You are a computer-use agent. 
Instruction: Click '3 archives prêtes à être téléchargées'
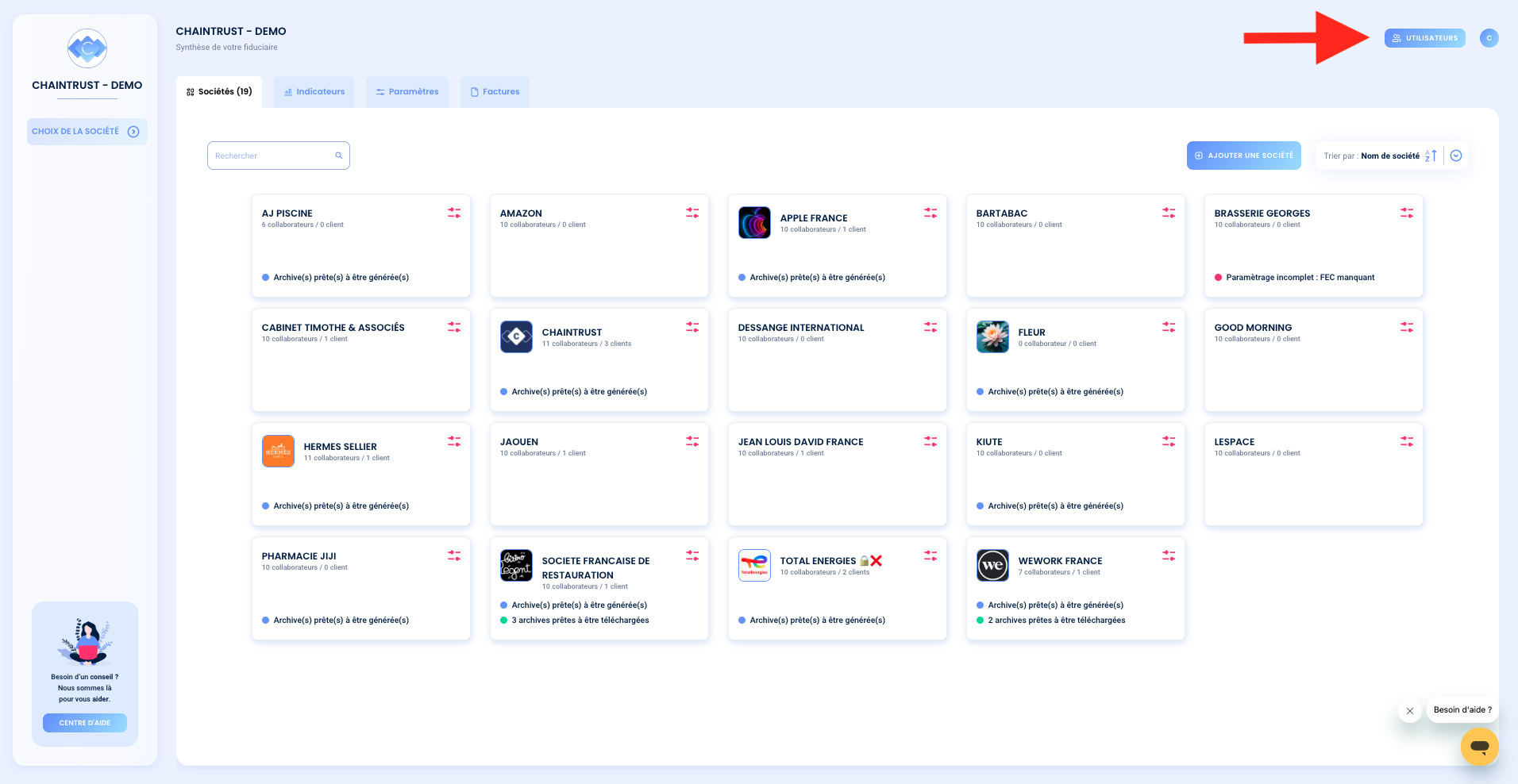pos(580,621)
